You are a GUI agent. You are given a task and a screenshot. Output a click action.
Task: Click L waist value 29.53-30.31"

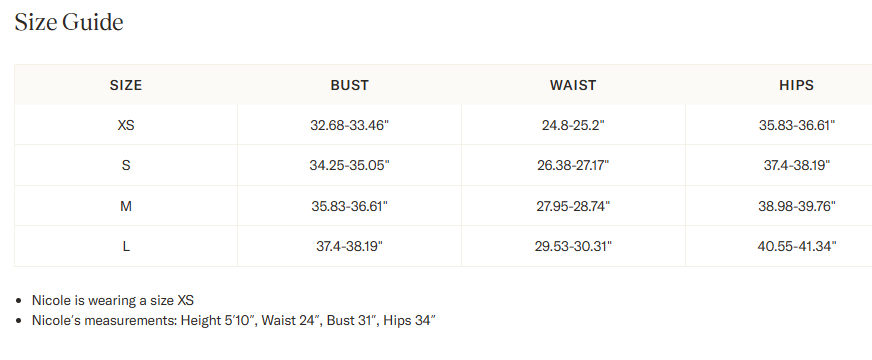coord(573,246)
